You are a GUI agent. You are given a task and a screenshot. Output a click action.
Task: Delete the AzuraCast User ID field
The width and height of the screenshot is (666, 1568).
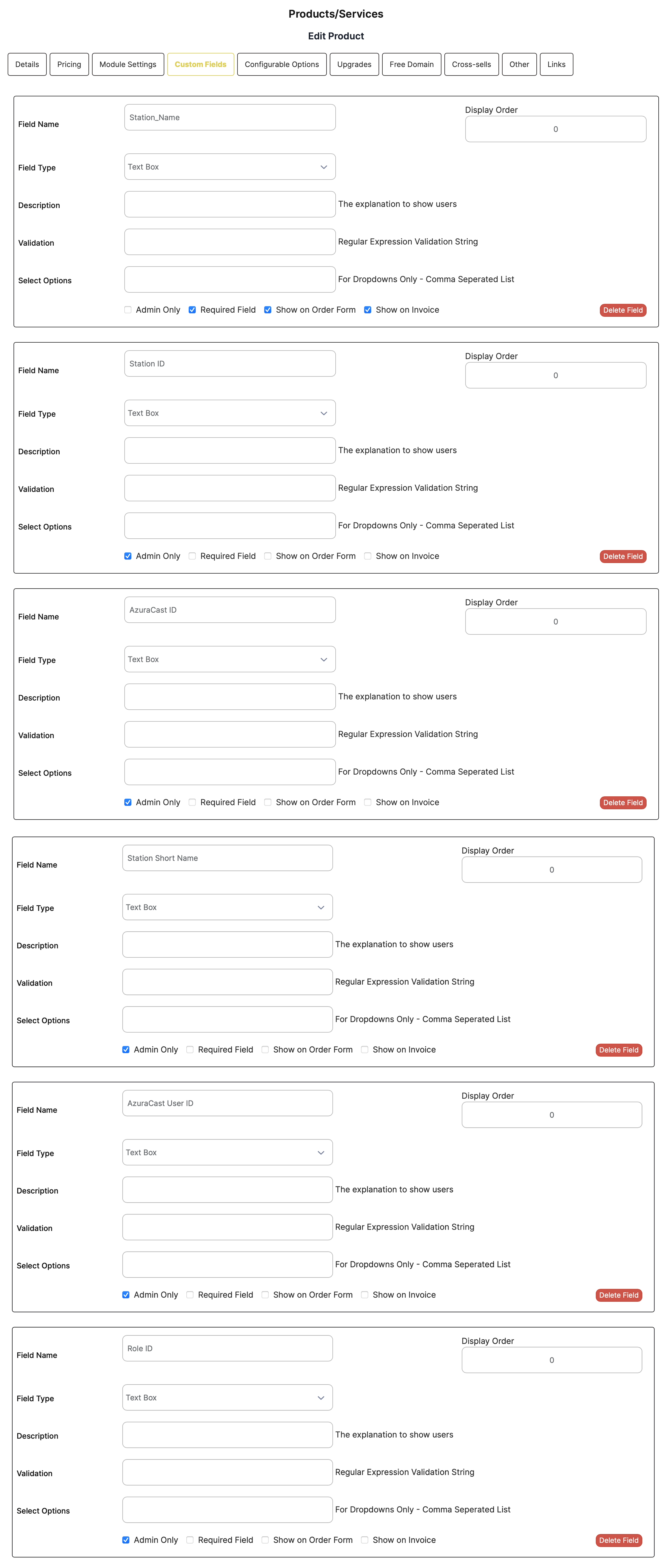(x=618, y=1295)
